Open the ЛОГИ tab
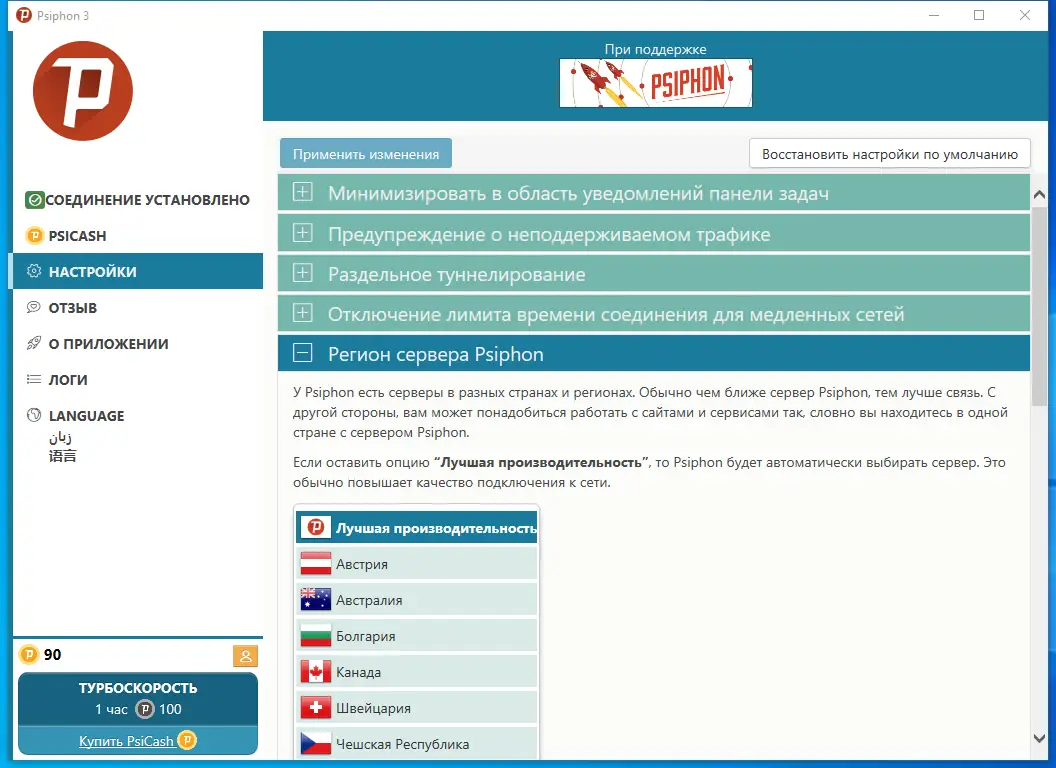This screenshot has height=768, width=1056. (x=137, y=379)
